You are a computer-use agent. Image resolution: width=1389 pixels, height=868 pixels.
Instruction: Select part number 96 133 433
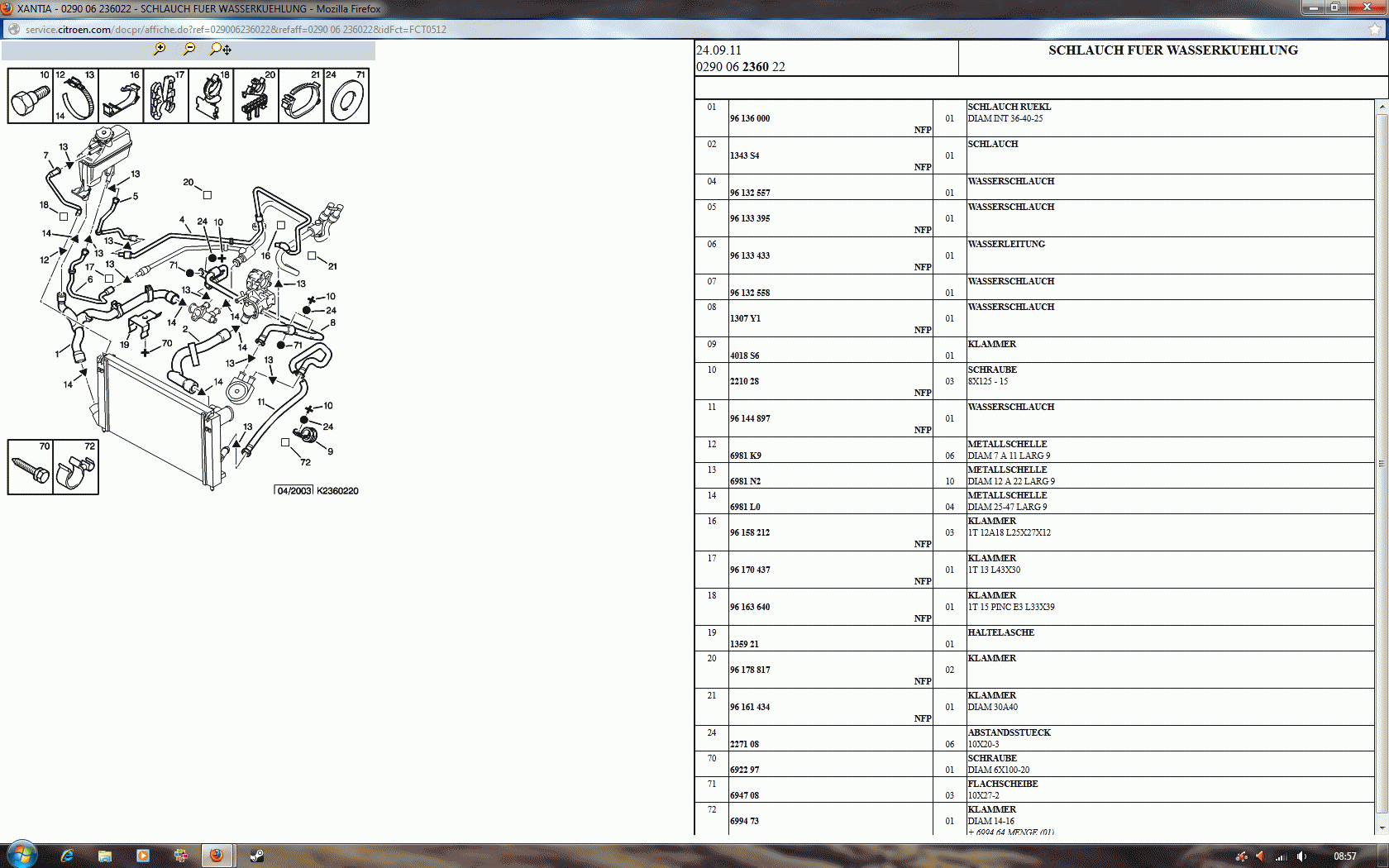[750, 255]
